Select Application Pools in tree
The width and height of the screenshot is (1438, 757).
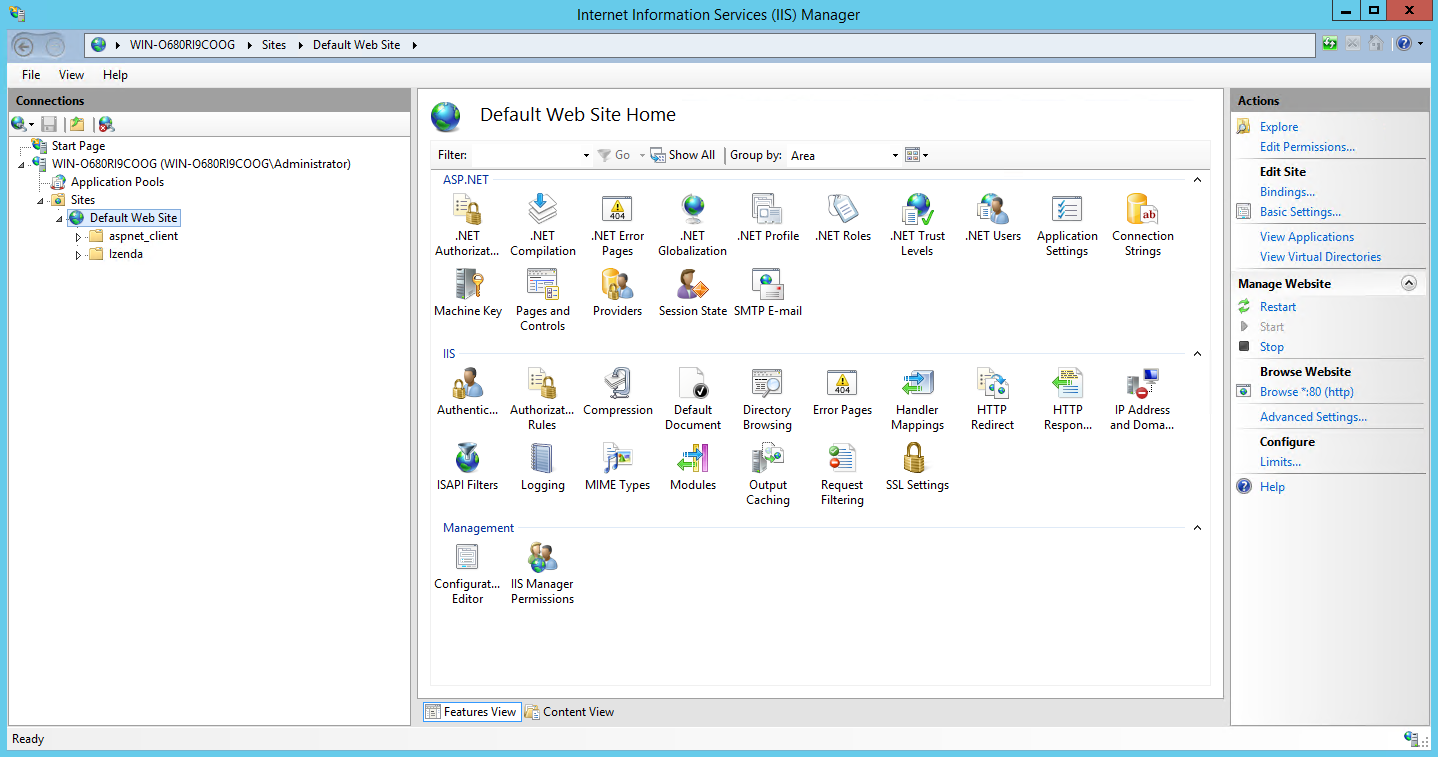[117, 182]
